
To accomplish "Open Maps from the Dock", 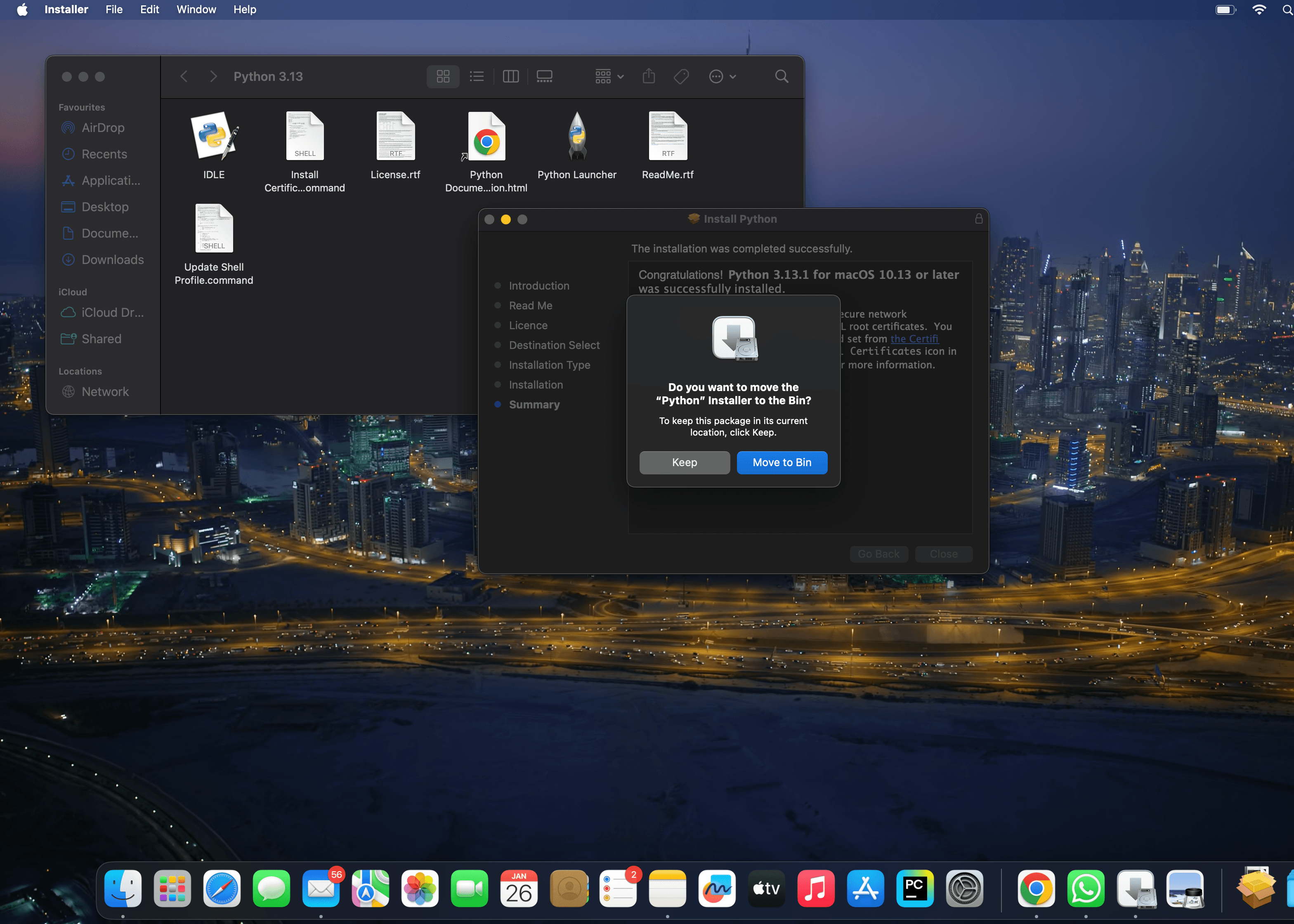I will pos(371,888).
